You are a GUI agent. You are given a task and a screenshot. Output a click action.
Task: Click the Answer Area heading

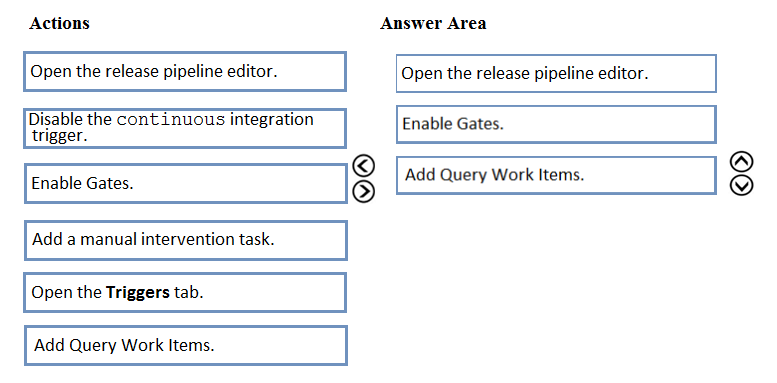click(x=433, y=23)
